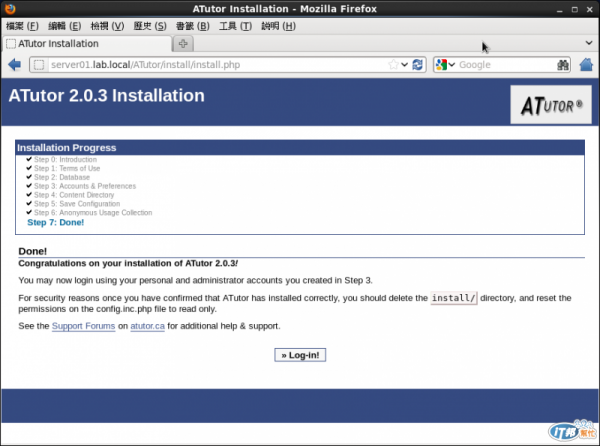Click the reload page icon
Viewport: 600px width, 446px height.
[417, 65]
